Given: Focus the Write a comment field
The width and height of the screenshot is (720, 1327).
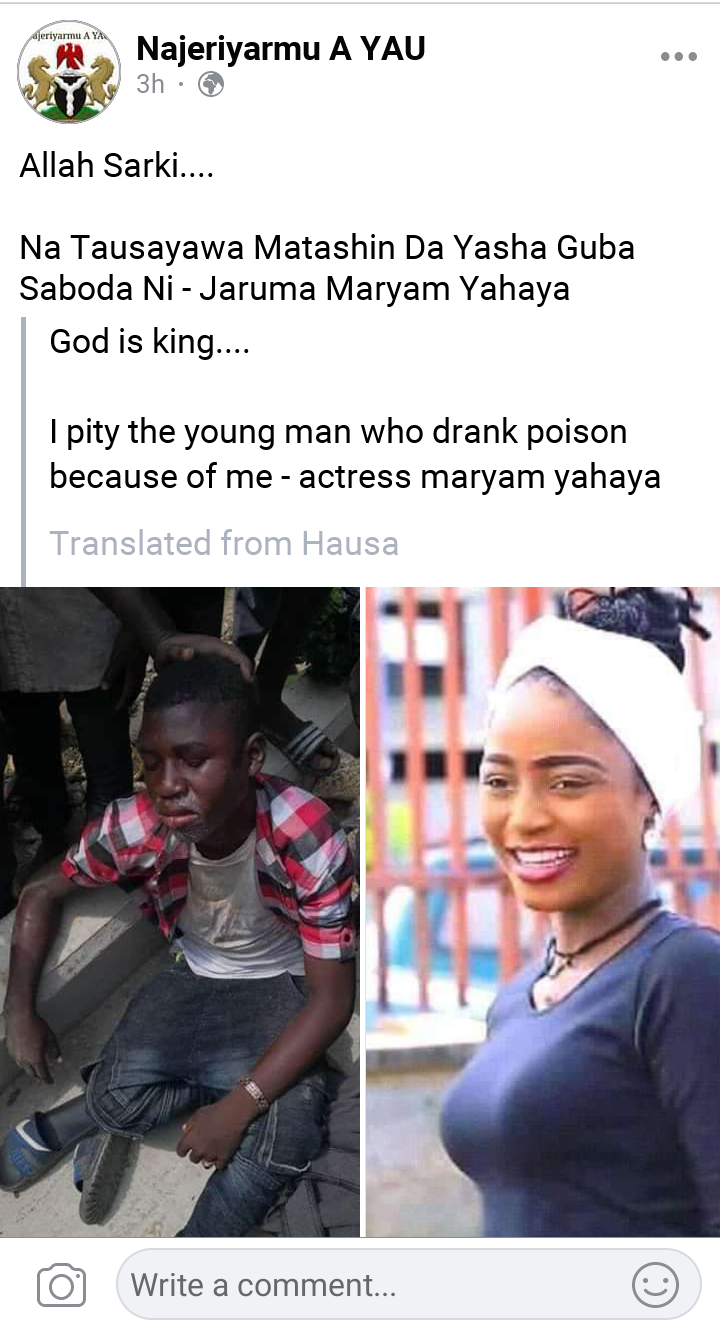Looking at the screenshot, I should [x=408, y=1285].
